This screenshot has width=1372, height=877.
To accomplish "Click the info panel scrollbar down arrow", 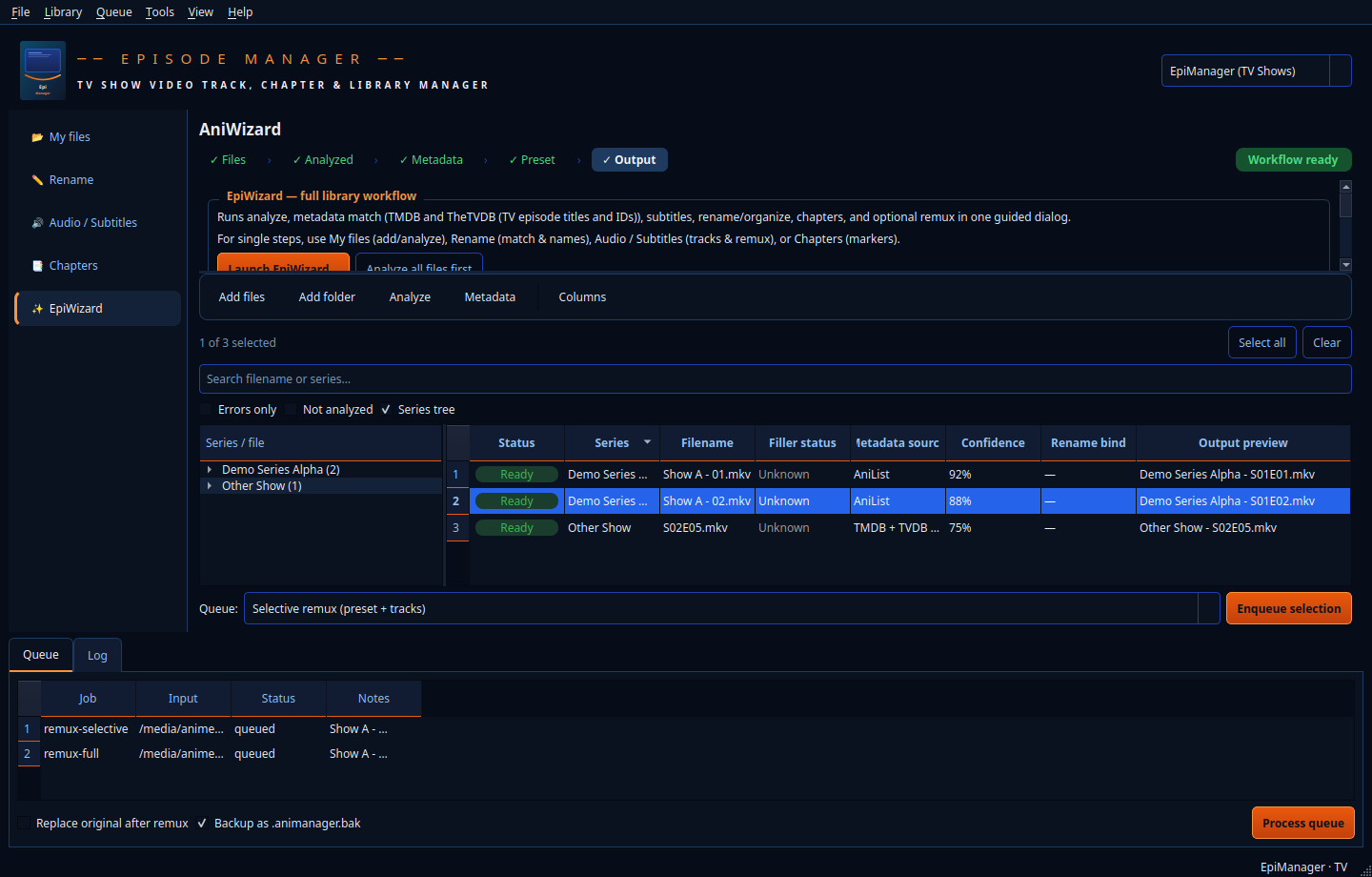I will tap(1346, 265).
